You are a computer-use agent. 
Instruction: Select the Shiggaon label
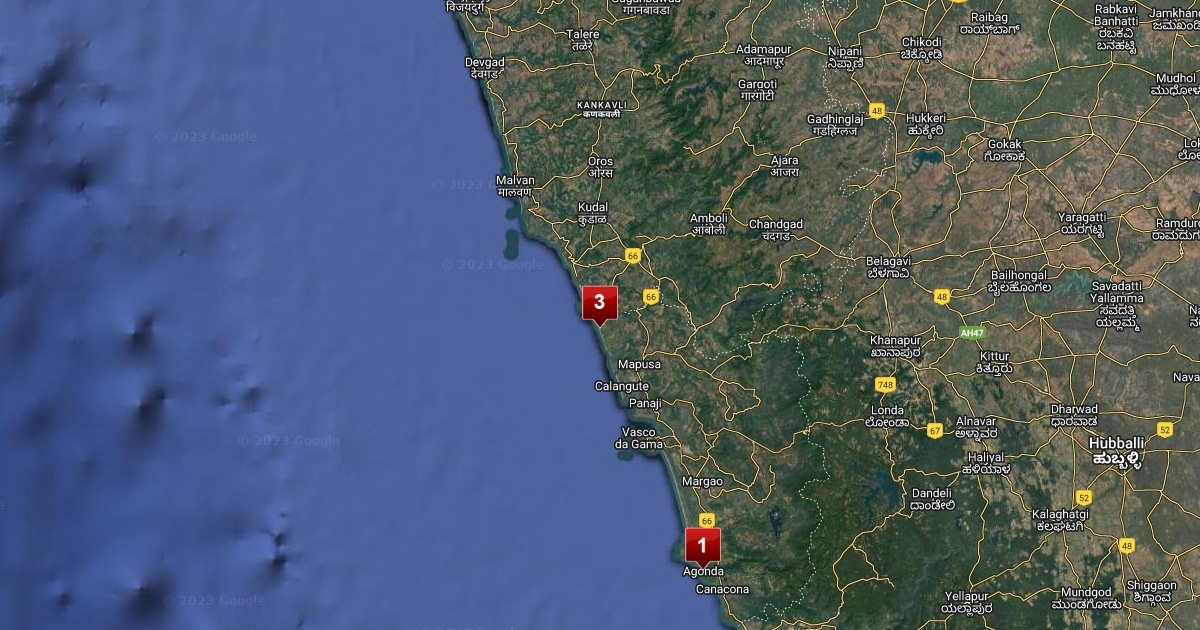(x=1152, y=591)
